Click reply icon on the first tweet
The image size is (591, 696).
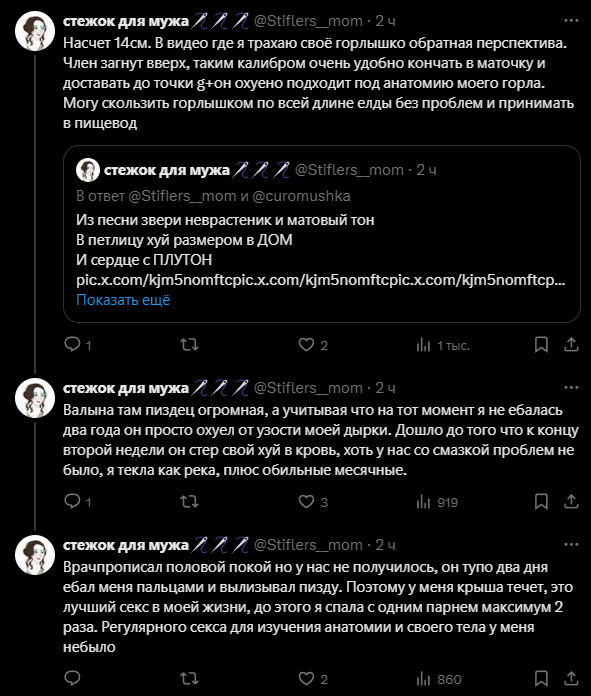click(x=72, y=344)
